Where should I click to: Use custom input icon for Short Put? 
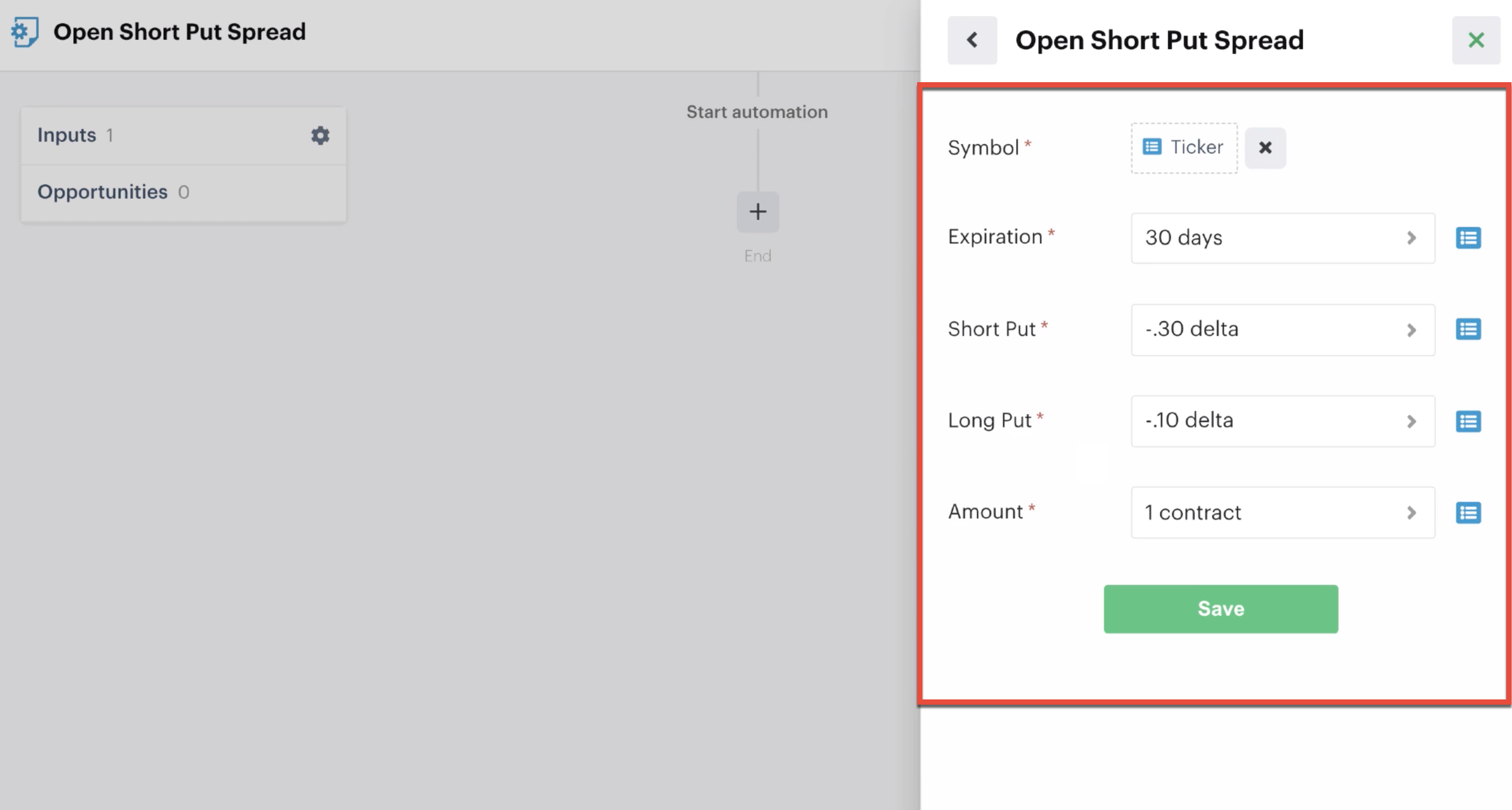click(x=1468, y=330)
